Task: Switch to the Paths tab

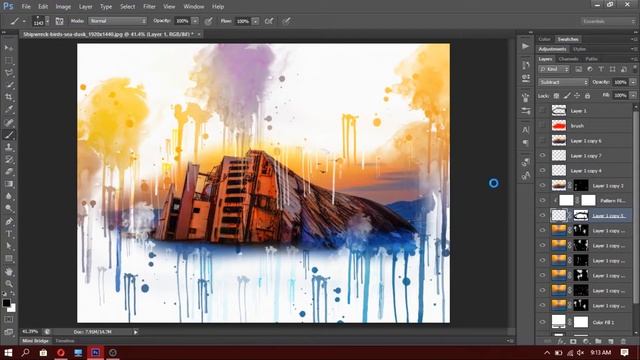Action: point(591,59)
